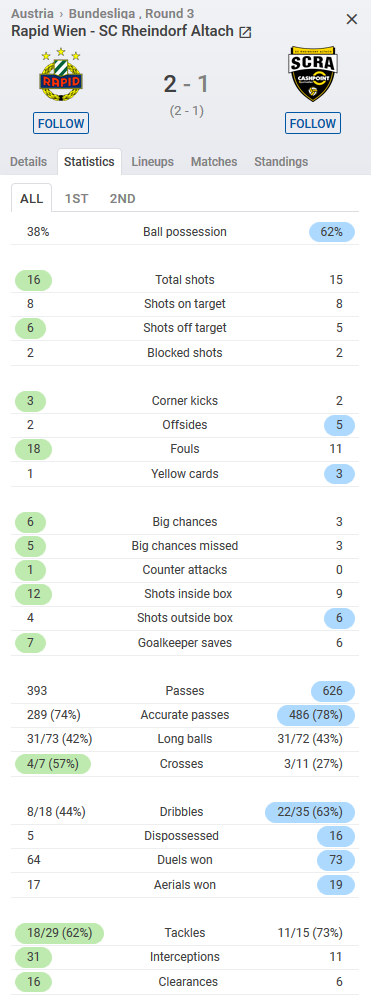371x1000 pixels.
Task: Click the SCRA Altach club crest
Action: pos(312,75)
